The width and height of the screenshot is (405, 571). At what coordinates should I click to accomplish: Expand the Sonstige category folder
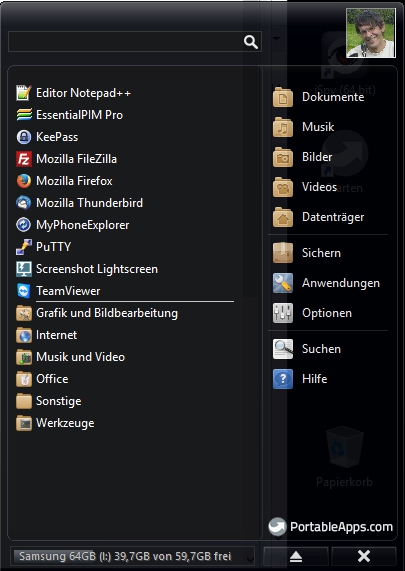(x=48, y=401)
